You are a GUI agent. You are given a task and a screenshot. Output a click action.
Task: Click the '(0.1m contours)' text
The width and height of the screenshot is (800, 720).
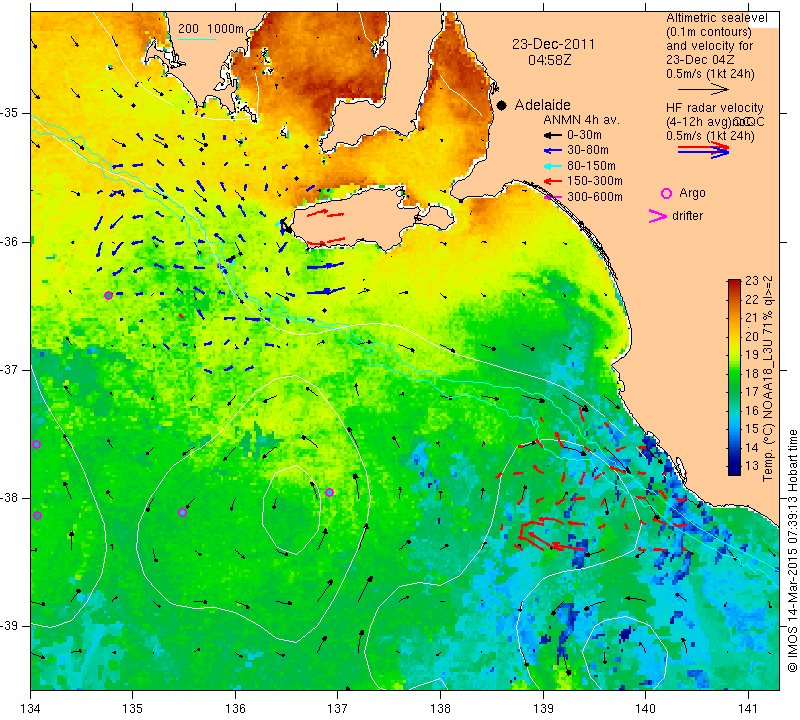709,32
